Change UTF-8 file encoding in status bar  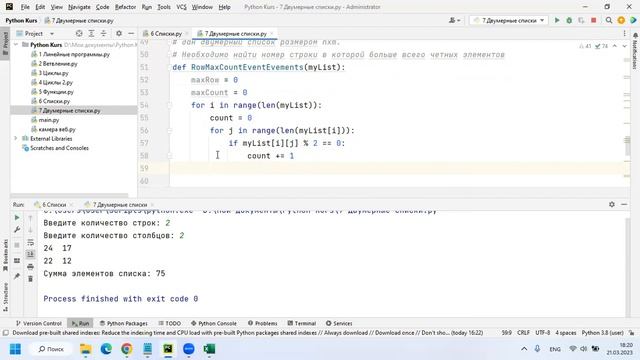[542, 333]
